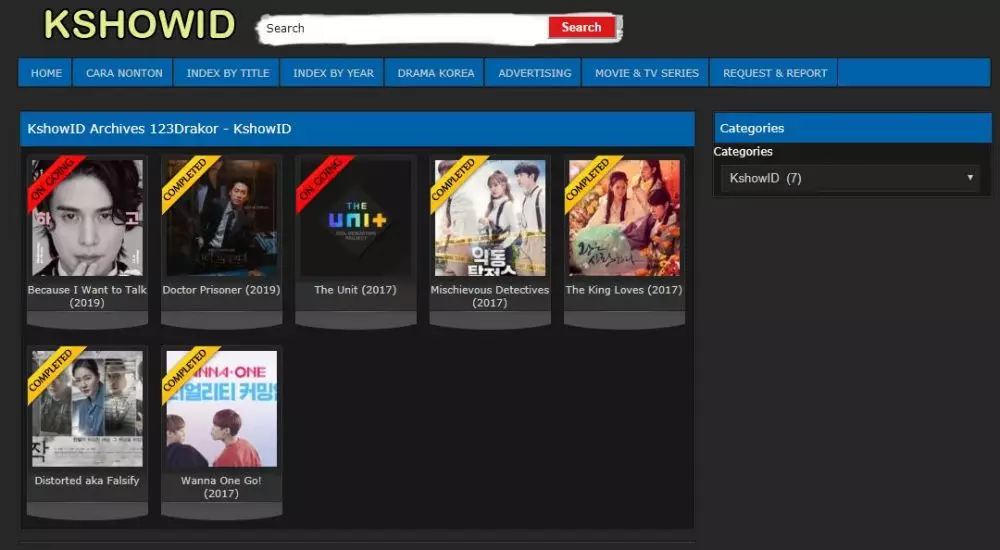Open MOVIE & TV SERIES menu
This screenshot has height=550, width=1000.
tap(647, 73)
